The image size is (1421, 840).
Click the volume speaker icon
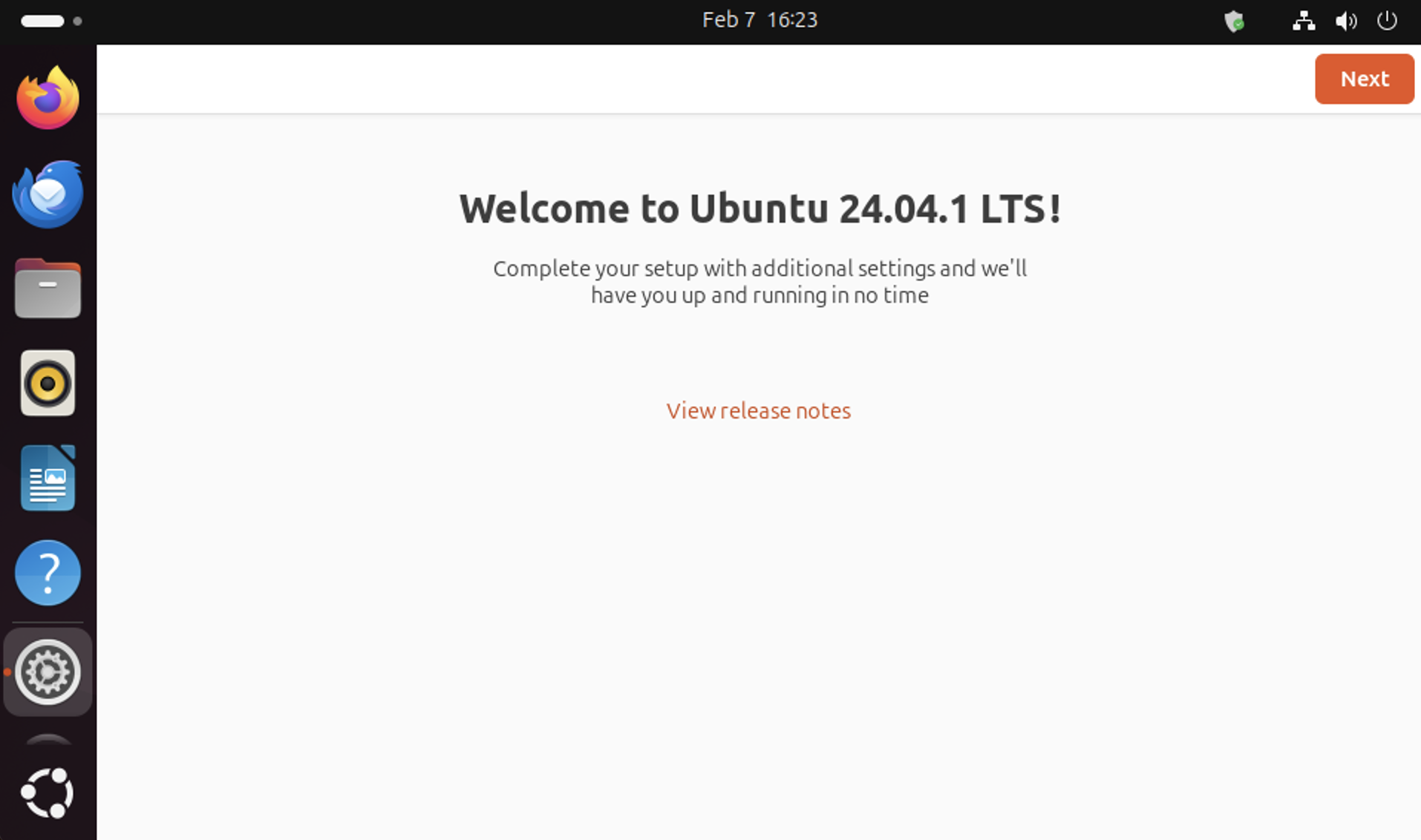1346,21
